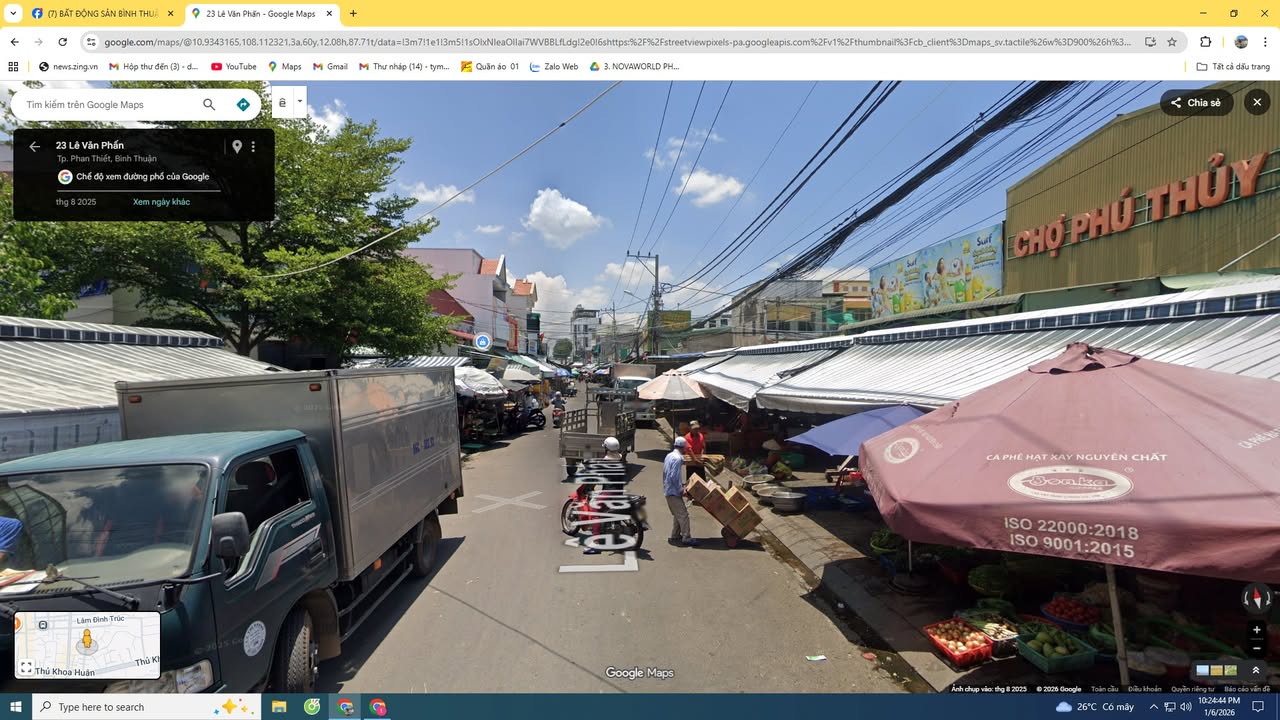
Task: Click the Google Maps search magnifier icon
Action: click(x=209, y=104)
